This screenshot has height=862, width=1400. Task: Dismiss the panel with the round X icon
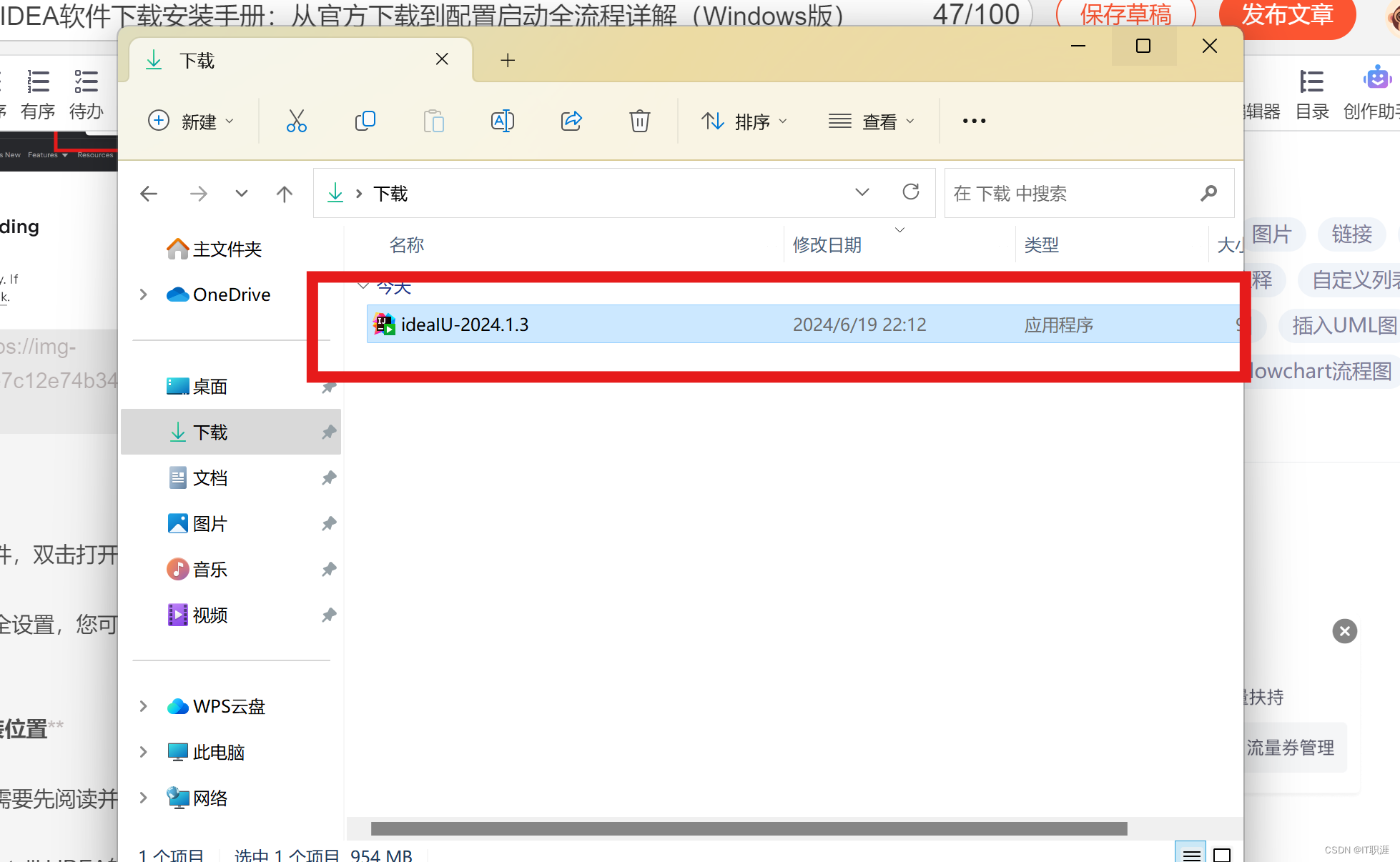(x=1344, y=631)
